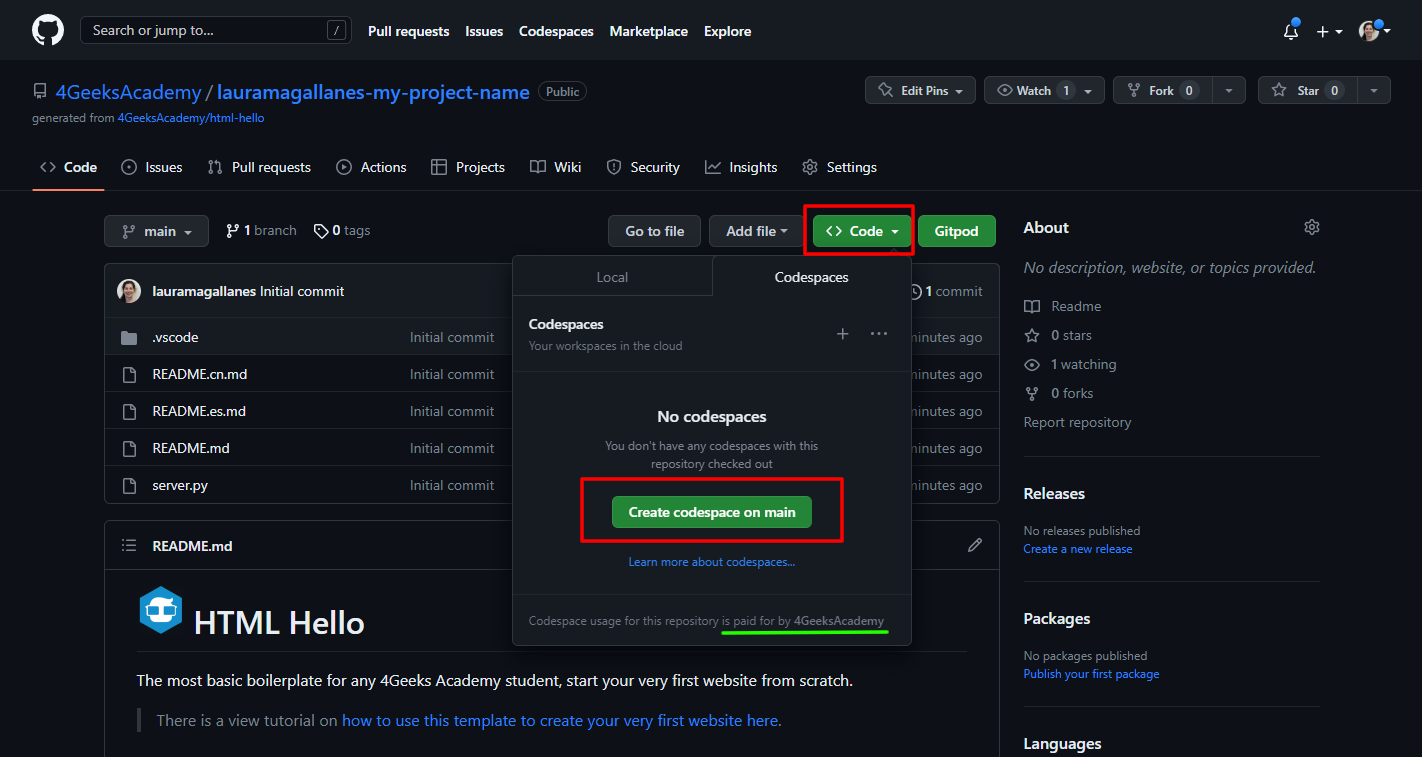The image size is (1422, 757).
Task: Select the Insights repository tab
Action: 741,167
